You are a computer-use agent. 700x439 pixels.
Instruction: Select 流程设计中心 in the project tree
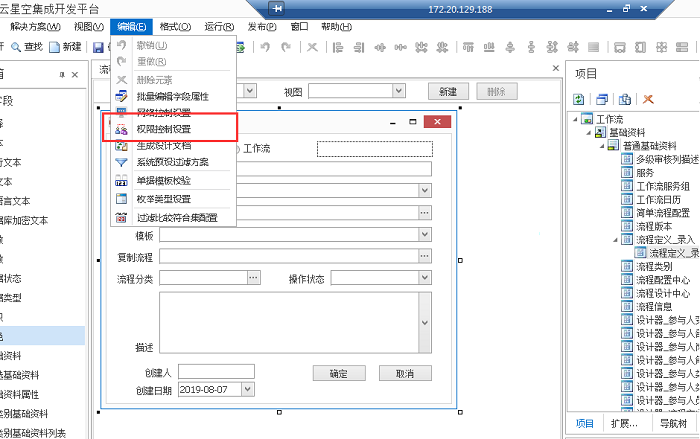click(x=662, y=293)
